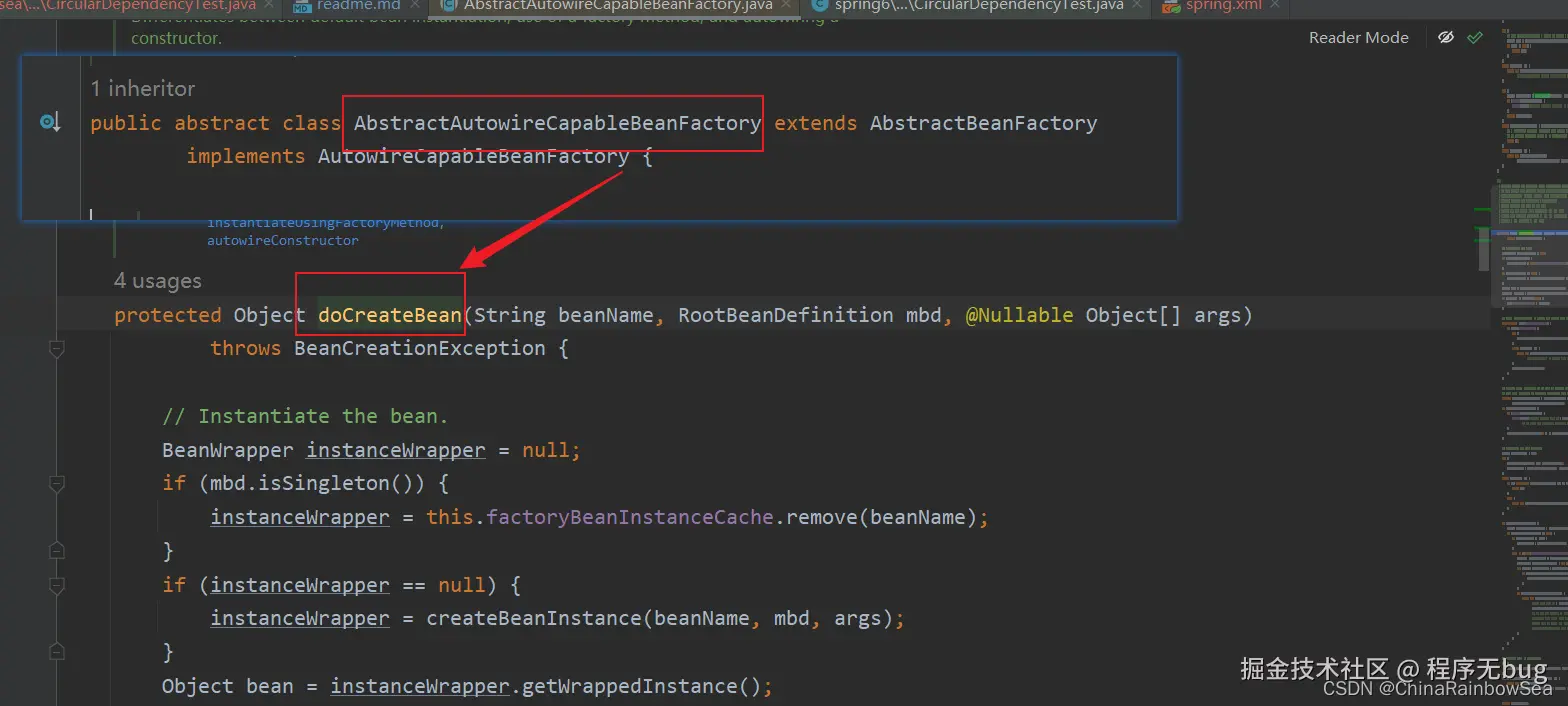Collapse the fold at 'if (mbd.isSingleton())'
Image resolution: width=1568 pixels, height=706 pixels.
56,484
